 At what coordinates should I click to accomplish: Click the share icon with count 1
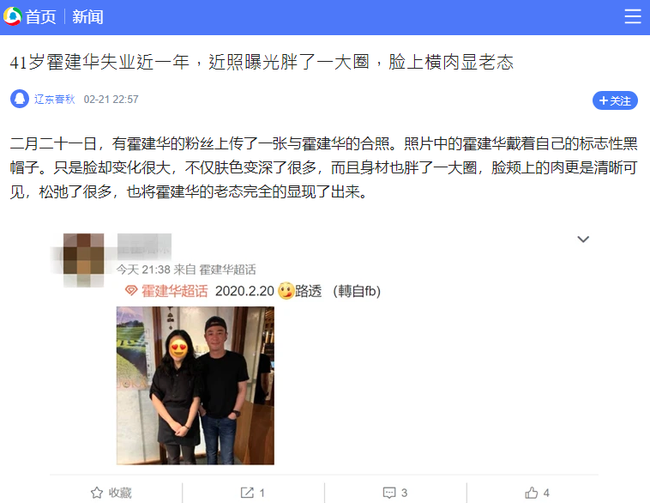(x=247, y=493)
